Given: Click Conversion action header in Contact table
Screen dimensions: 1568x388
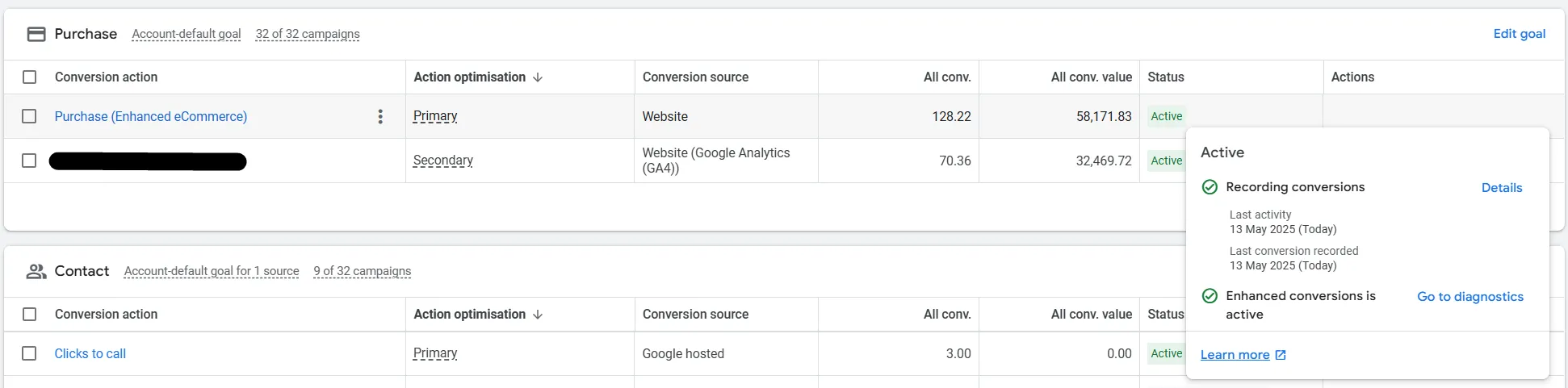Looking at the screenshot, I should coord(107,315).
